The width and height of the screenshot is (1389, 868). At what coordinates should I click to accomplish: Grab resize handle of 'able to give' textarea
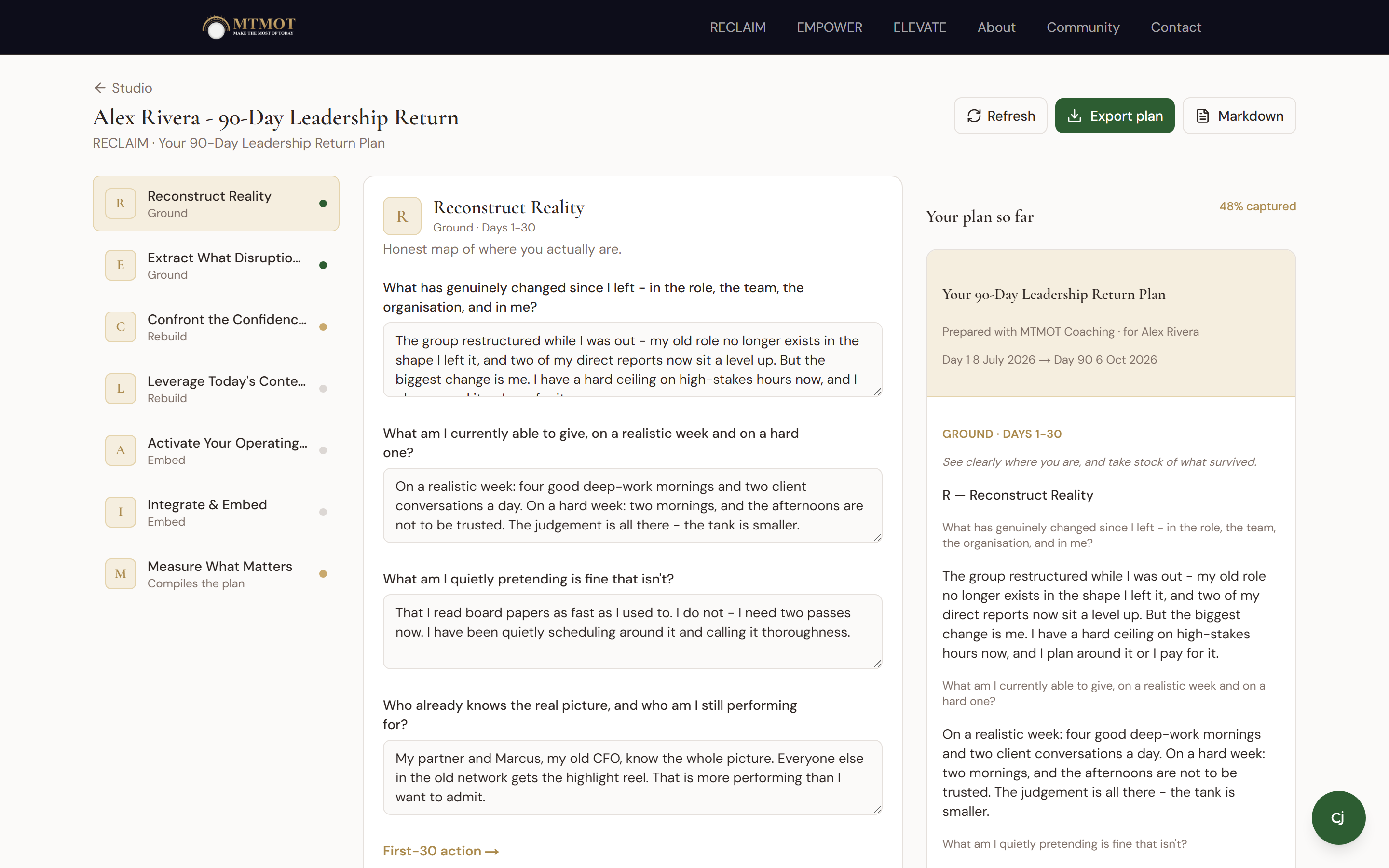point(877,538)
